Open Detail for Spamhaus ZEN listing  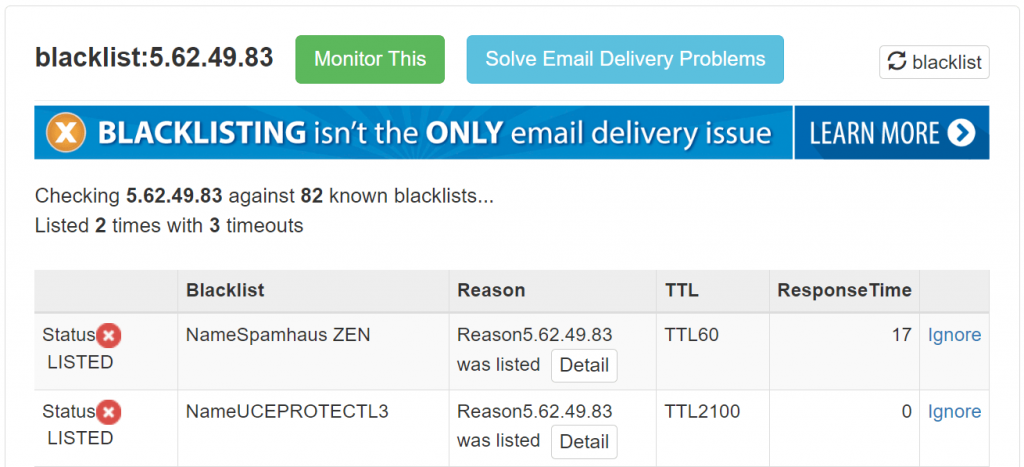584,365
